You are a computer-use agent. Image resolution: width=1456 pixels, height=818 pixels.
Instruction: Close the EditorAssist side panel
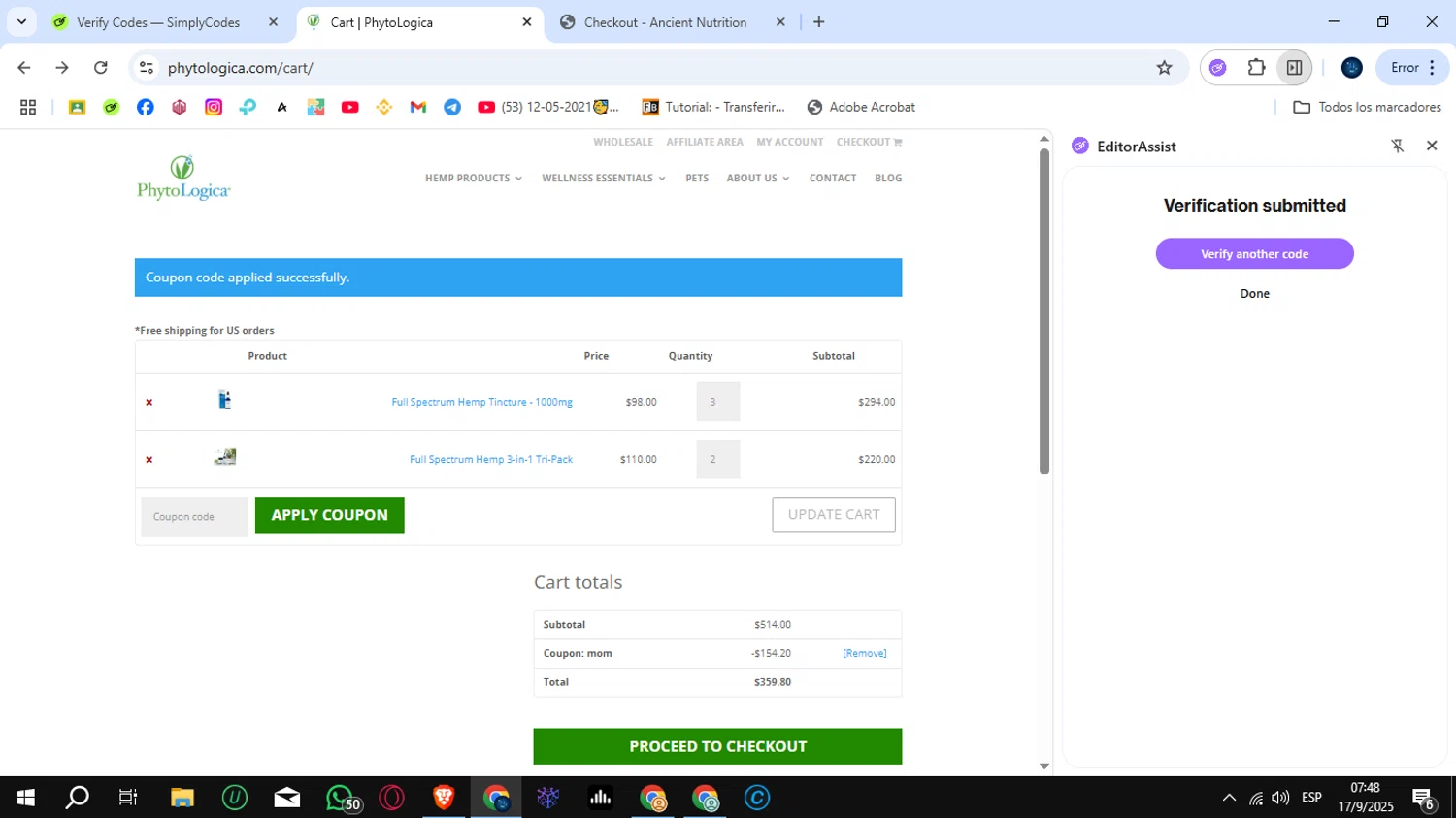1432,146
